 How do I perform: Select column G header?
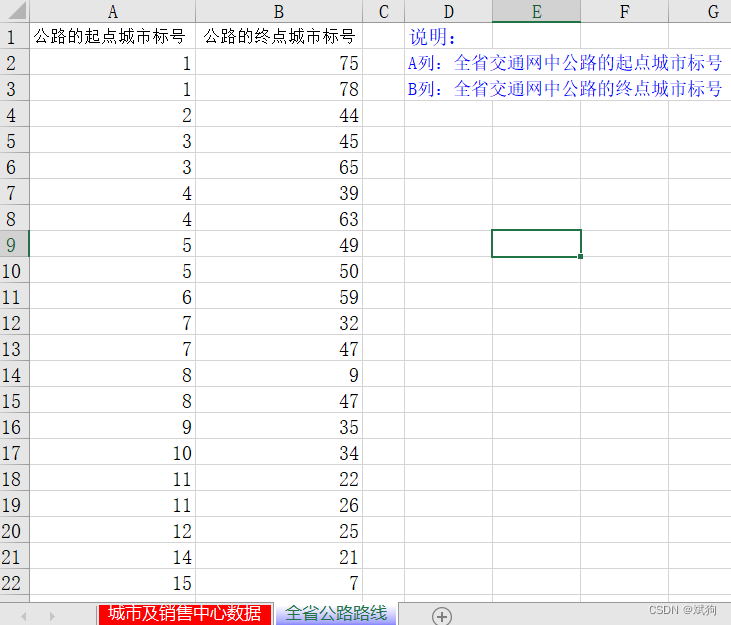pos(700,11)
